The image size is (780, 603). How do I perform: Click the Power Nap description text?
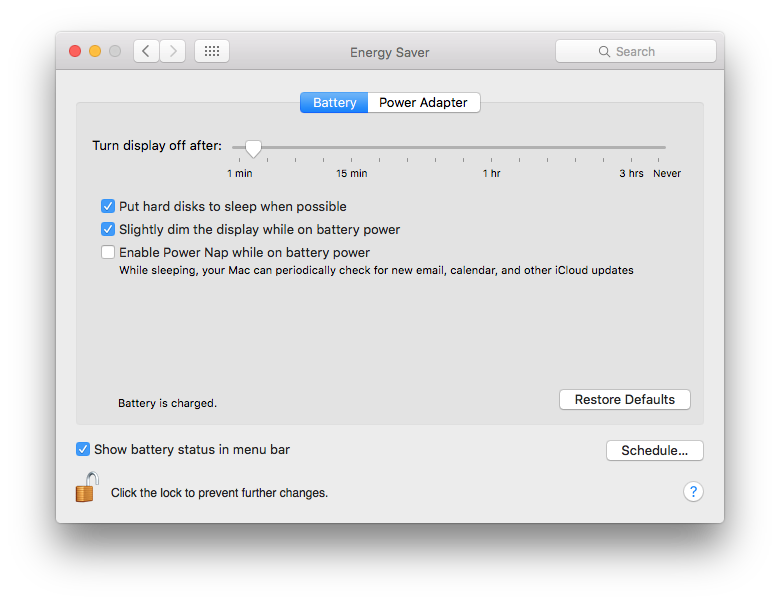point(376,270)
